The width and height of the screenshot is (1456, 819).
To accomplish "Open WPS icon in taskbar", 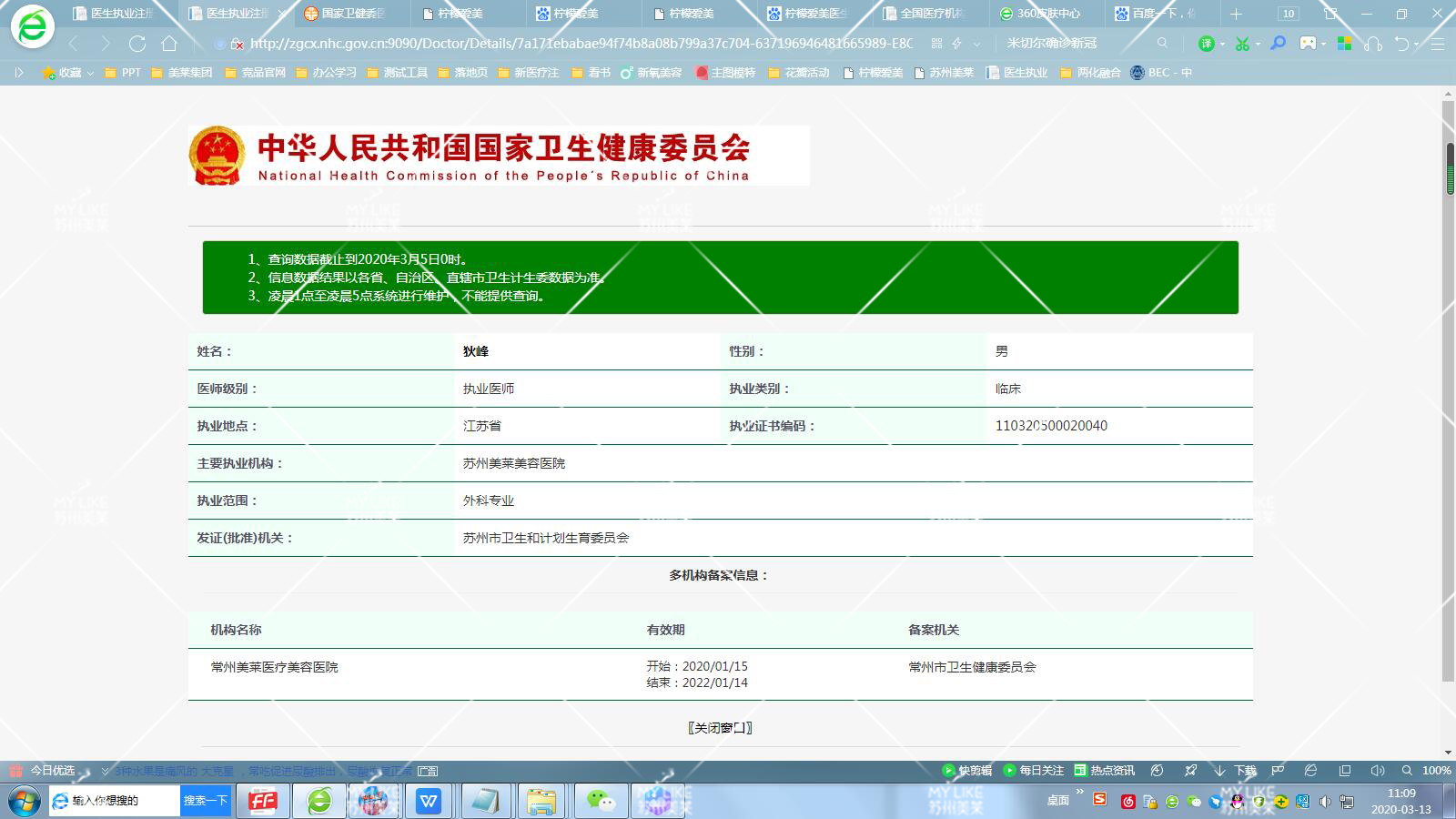I will point(429,801).
